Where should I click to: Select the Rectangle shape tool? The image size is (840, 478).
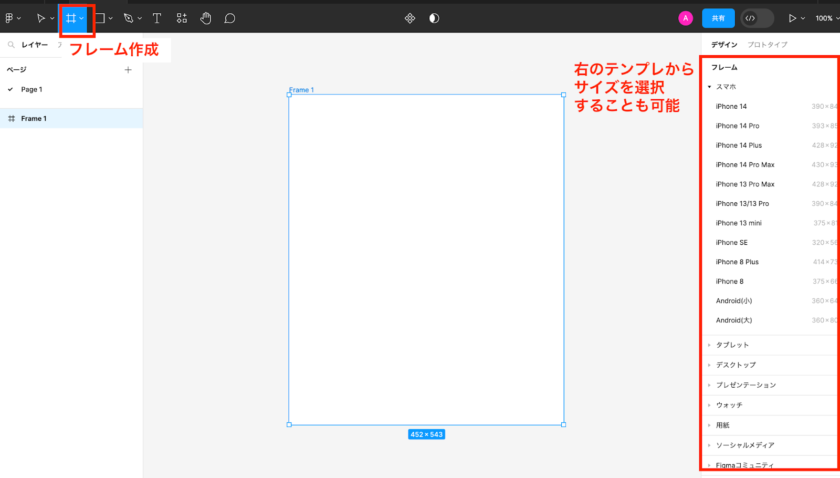99,18
